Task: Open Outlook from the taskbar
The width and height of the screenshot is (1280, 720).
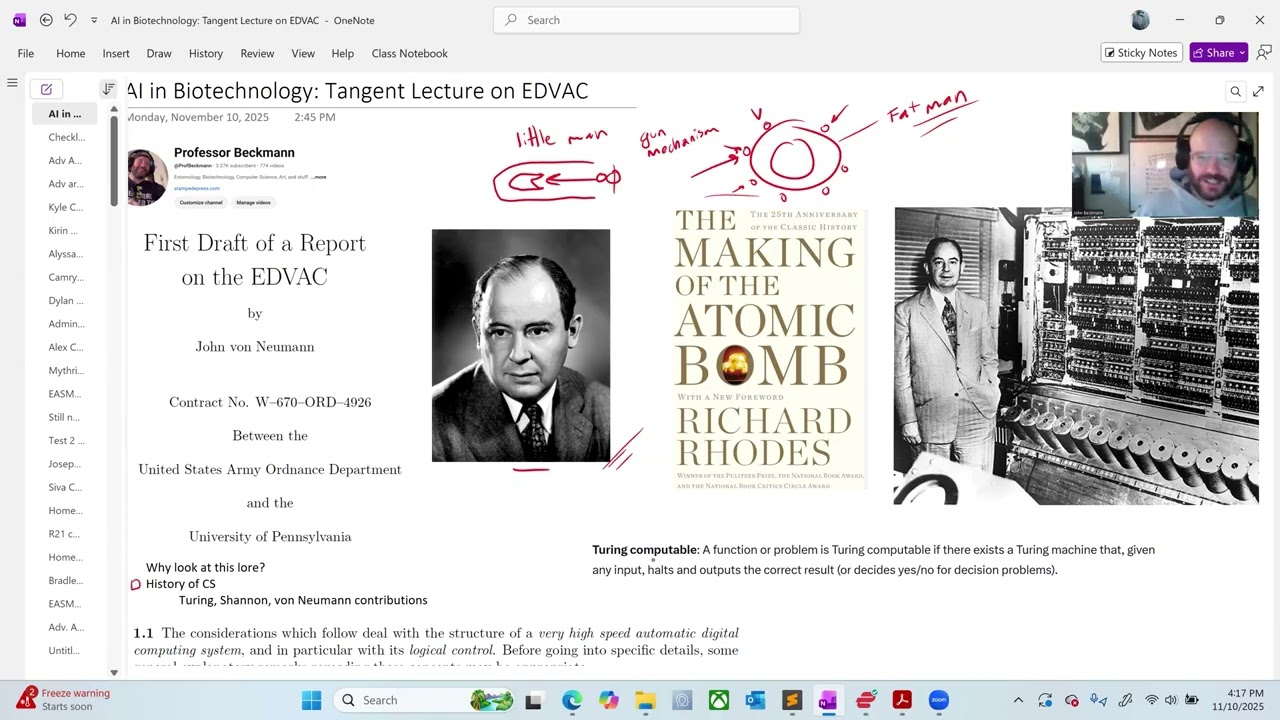Action: [755, 700]
